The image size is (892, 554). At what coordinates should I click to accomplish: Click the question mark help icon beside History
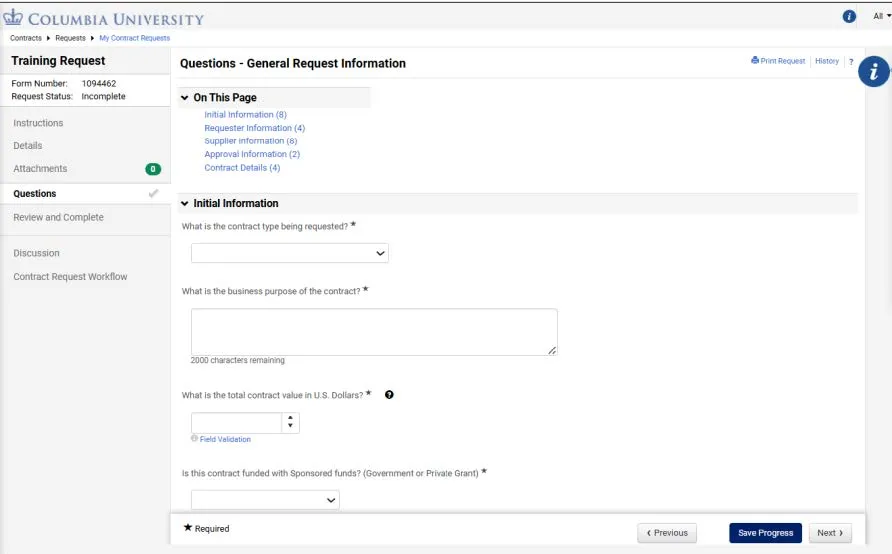(851, 61)
